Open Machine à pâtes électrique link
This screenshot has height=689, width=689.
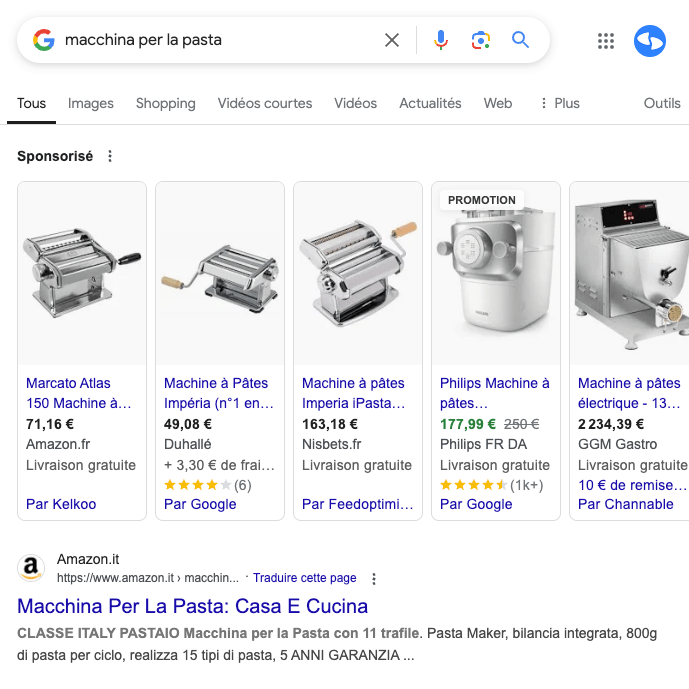[x=629, y=393]
